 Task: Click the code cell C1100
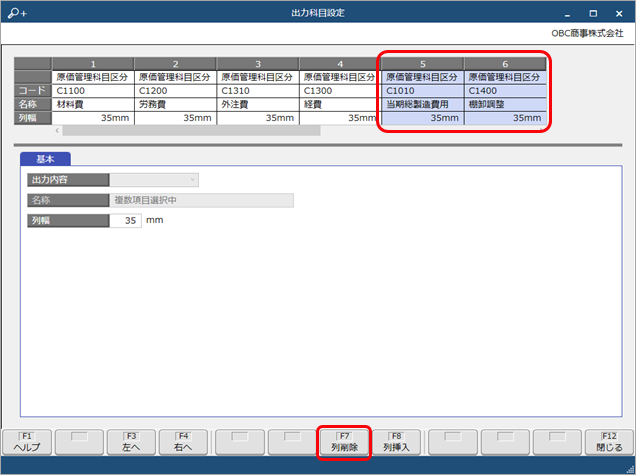(93, 90)
